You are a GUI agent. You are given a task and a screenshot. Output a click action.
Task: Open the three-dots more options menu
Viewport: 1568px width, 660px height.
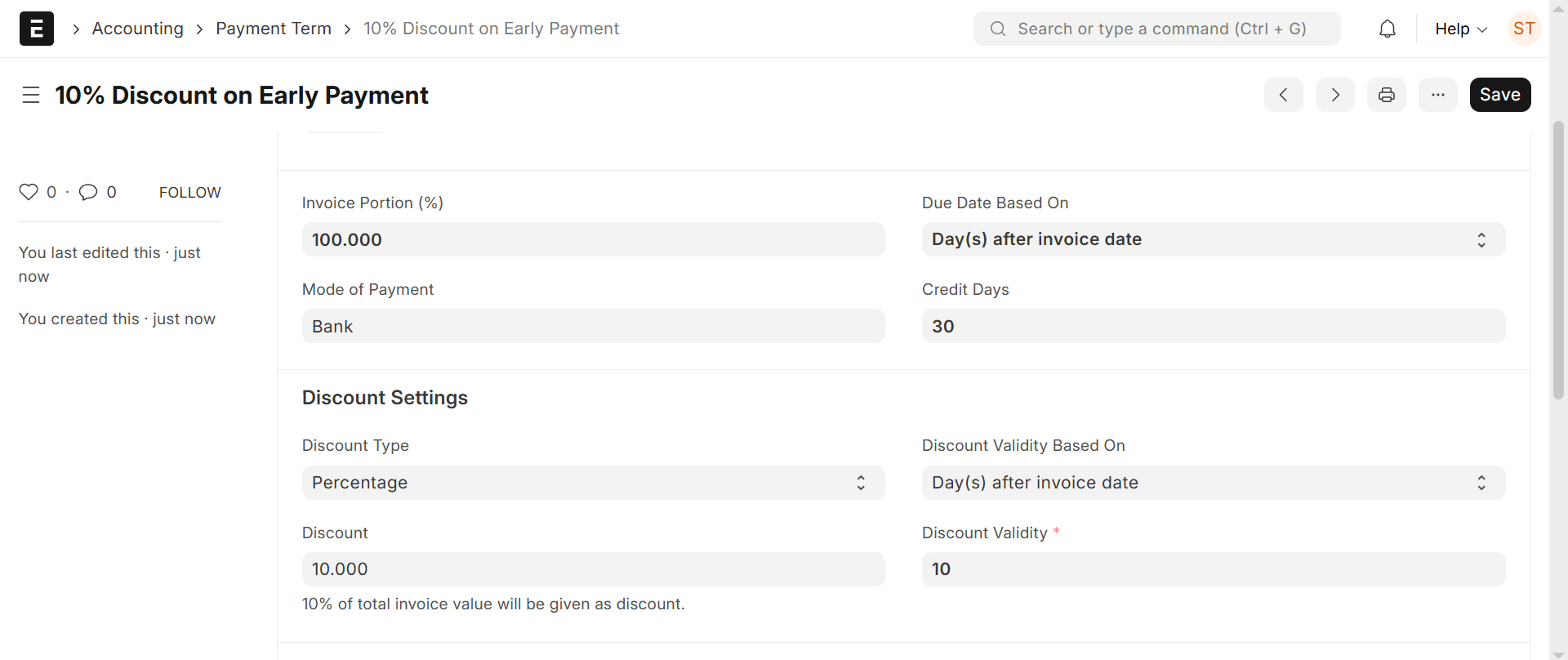[1438, 95]
